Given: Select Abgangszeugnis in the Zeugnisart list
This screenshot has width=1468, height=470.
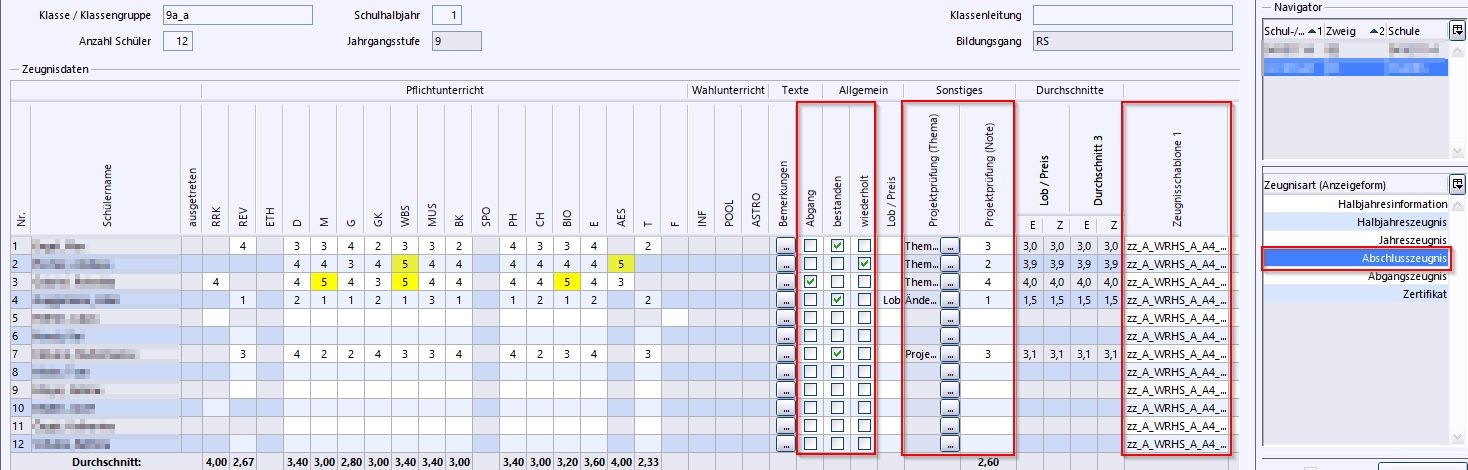Looking at the screenshot, I should (1354, 277).
